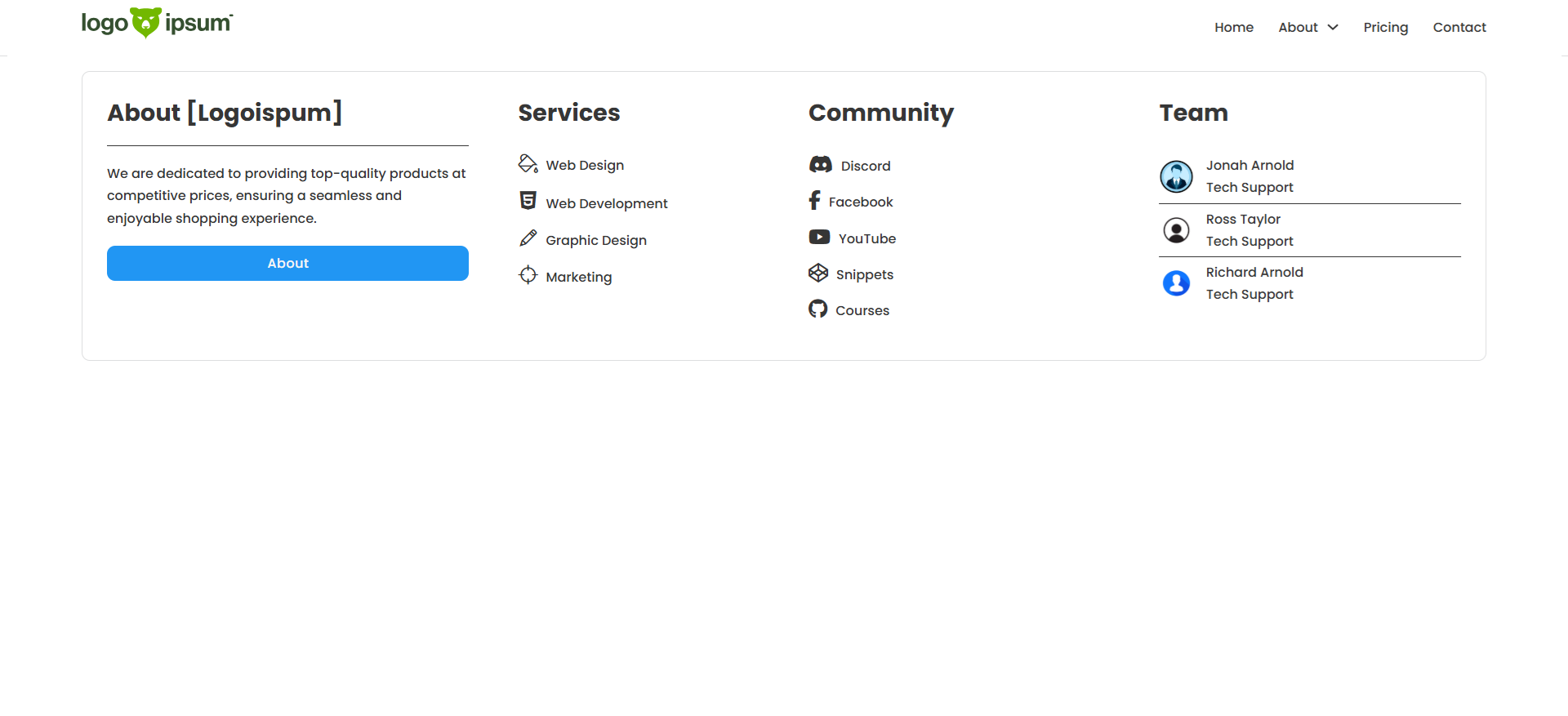
Task: Click Ross Taylor's avatar icon
Action: coord(1177,230)
